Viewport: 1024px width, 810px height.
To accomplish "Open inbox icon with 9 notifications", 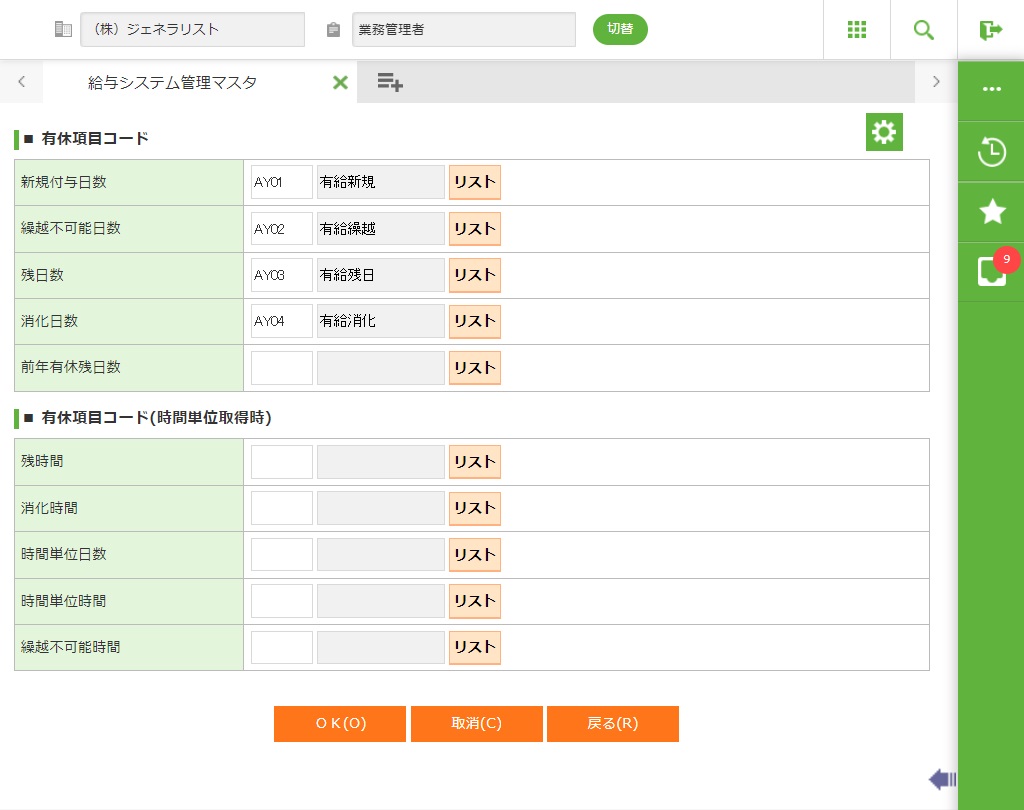I will (x=991, y=271).
